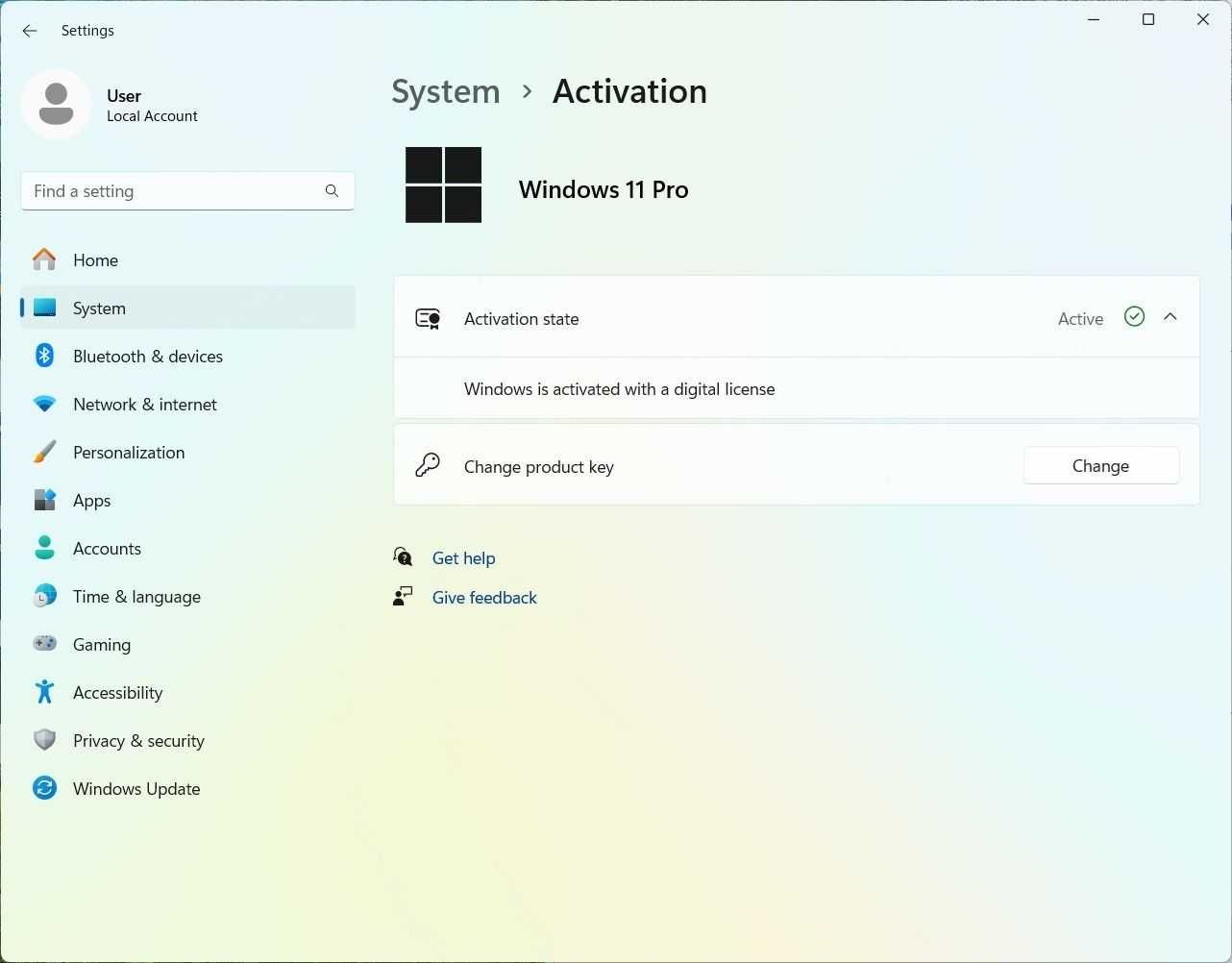
Task: Click the Activation breadcrumb title
Action: [x=630, y=91]
